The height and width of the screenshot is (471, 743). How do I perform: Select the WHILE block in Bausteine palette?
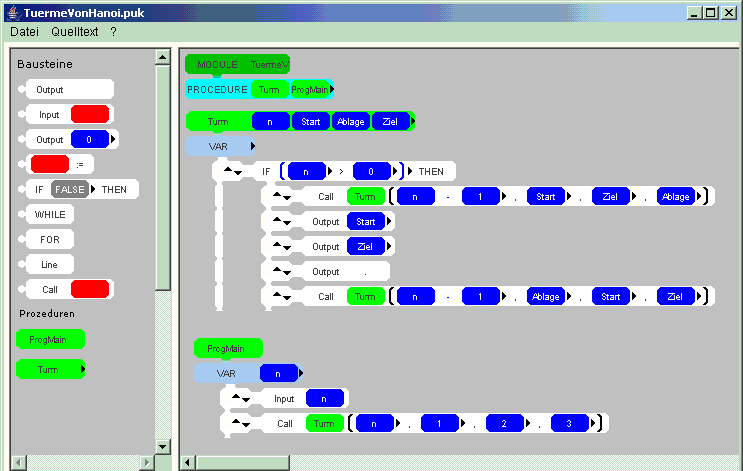tap(48, 214)
